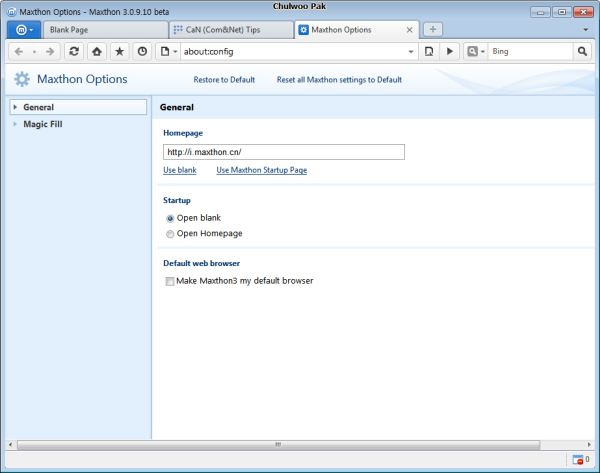Minimize the Maxthon window
This screenshot has height=473, width=600.
(540, 12)
